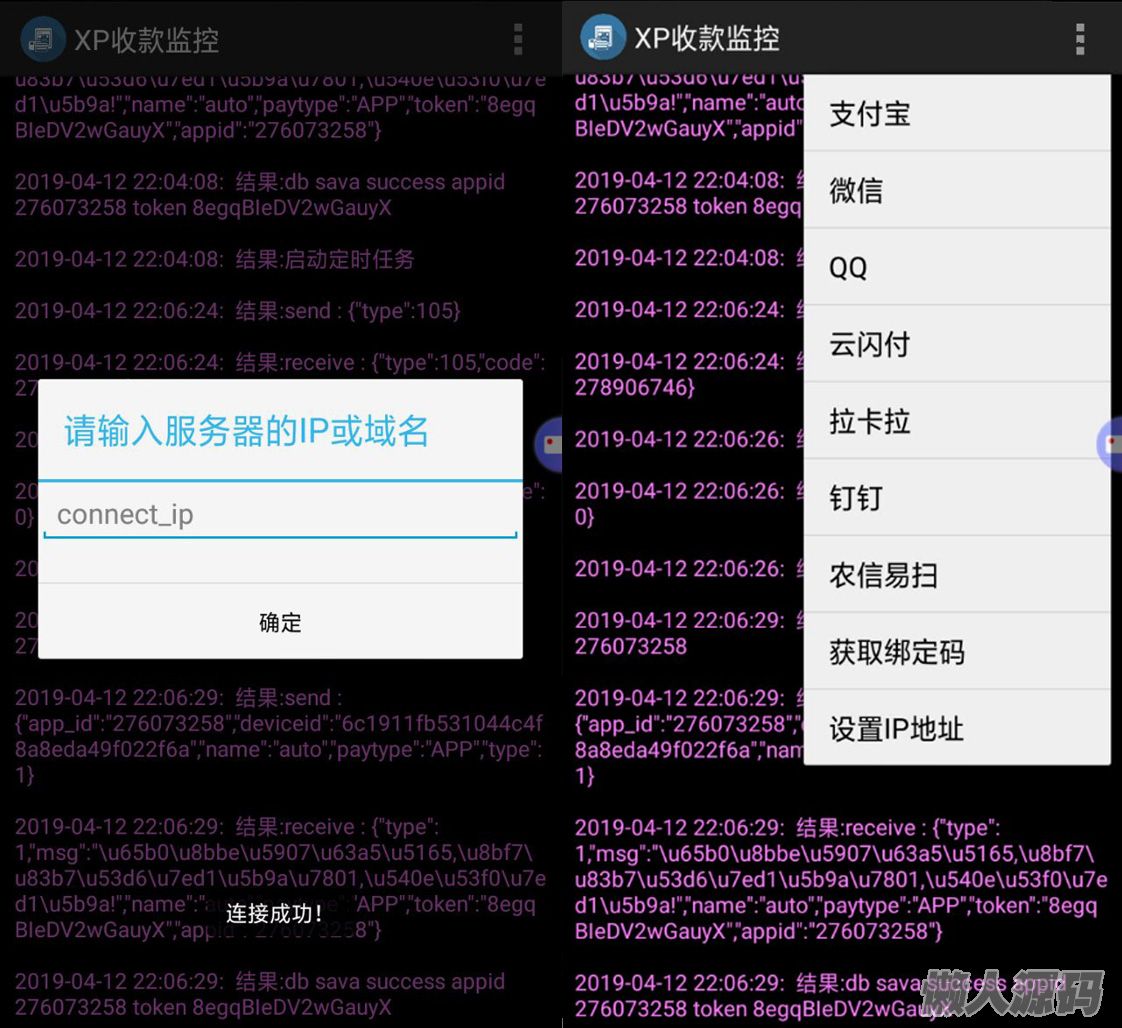1122x1028 pixels.
Task: Tap the 连接成功! toast message
Action: pos(274,913)
